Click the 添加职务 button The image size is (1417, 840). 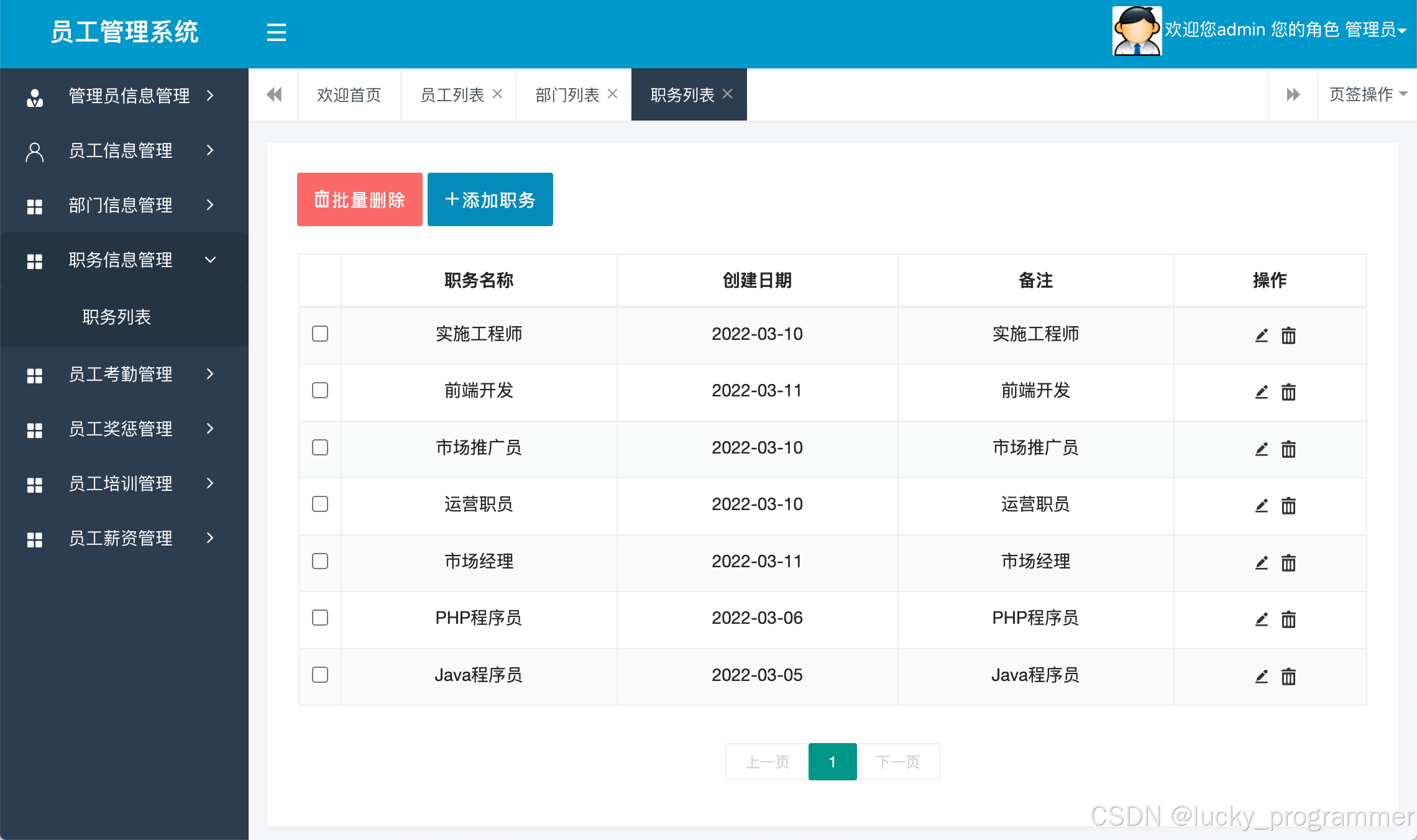click(490, 199)
